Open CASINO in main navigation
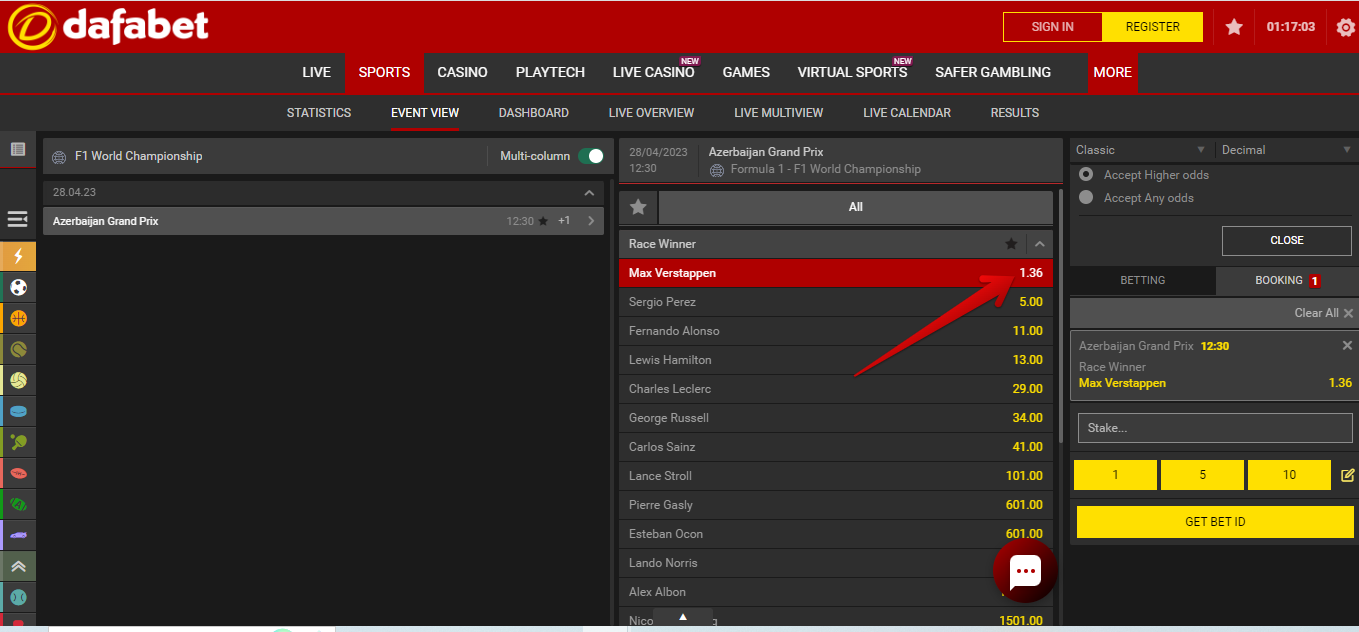 462,72
